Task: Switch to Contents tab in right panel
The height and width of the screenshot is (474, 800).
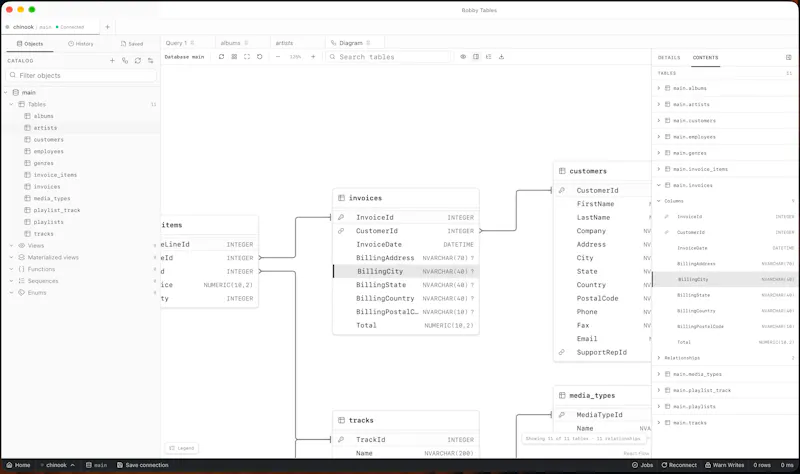Action: tap(706, 58)
